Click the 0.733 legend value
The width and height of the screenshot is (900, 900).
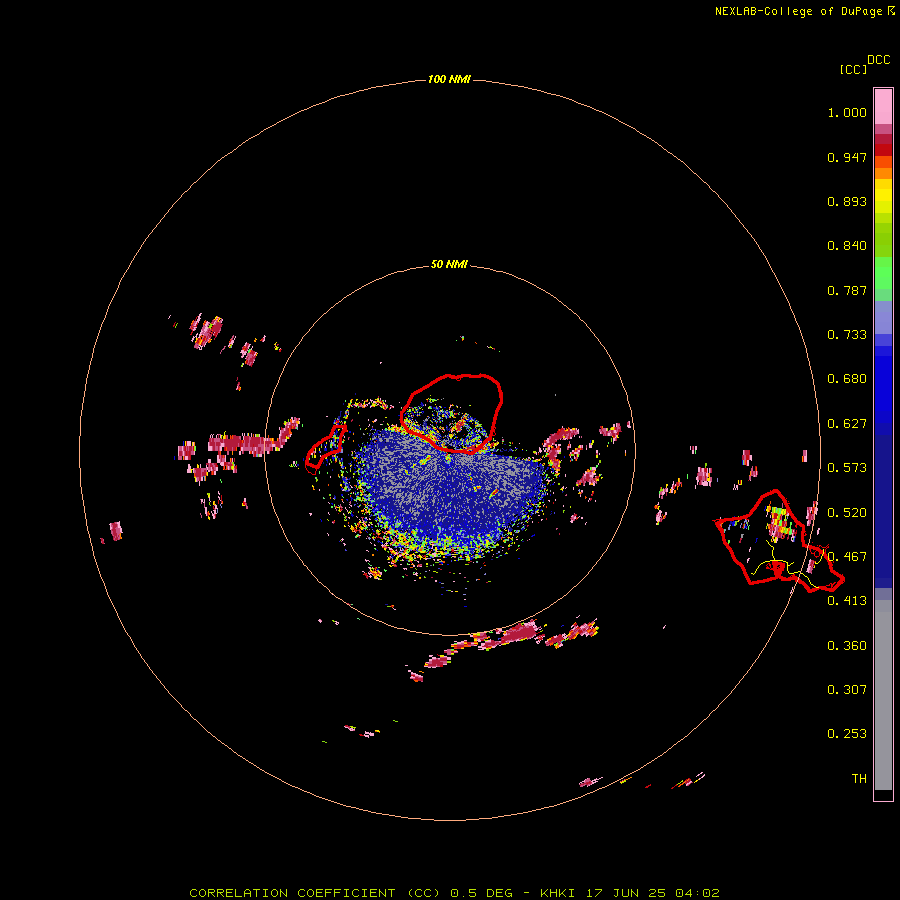(847, 335)
